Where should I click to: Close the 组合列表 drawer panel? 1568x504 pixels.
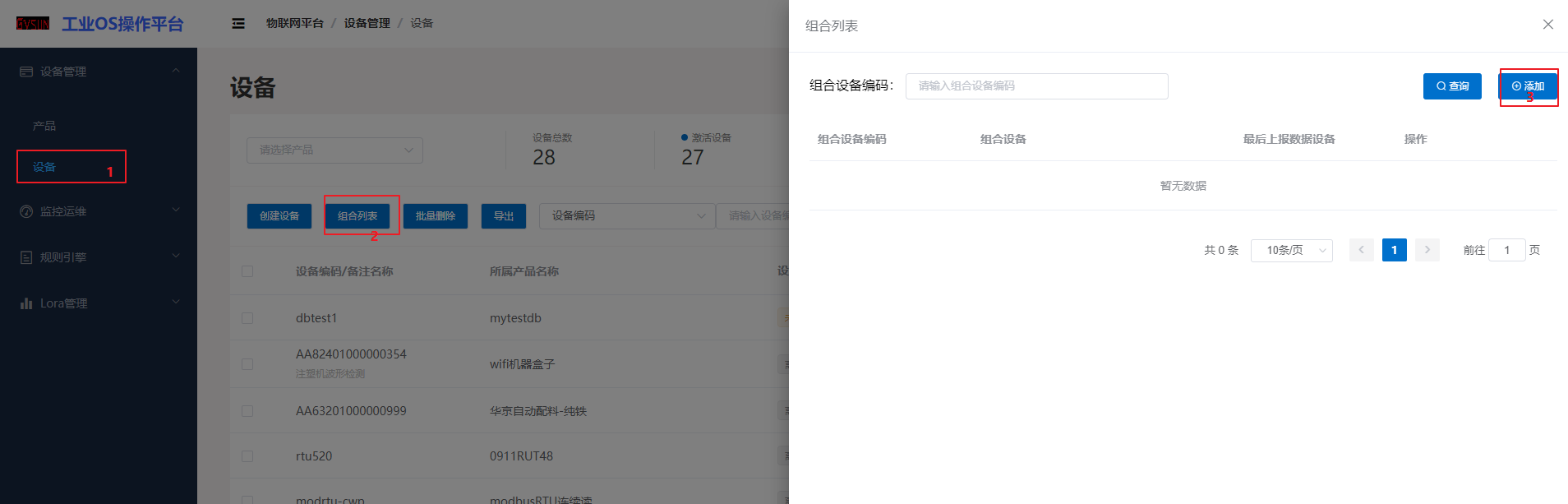point(1548,25)
